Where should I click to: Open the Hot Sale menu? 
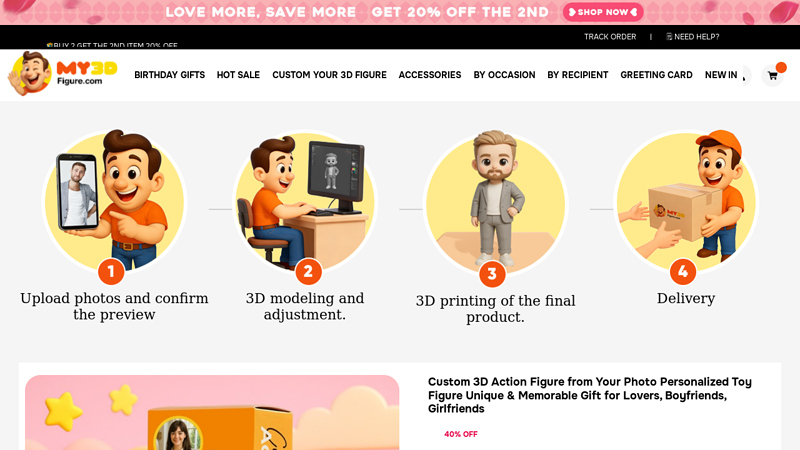(x=238, y=75)
